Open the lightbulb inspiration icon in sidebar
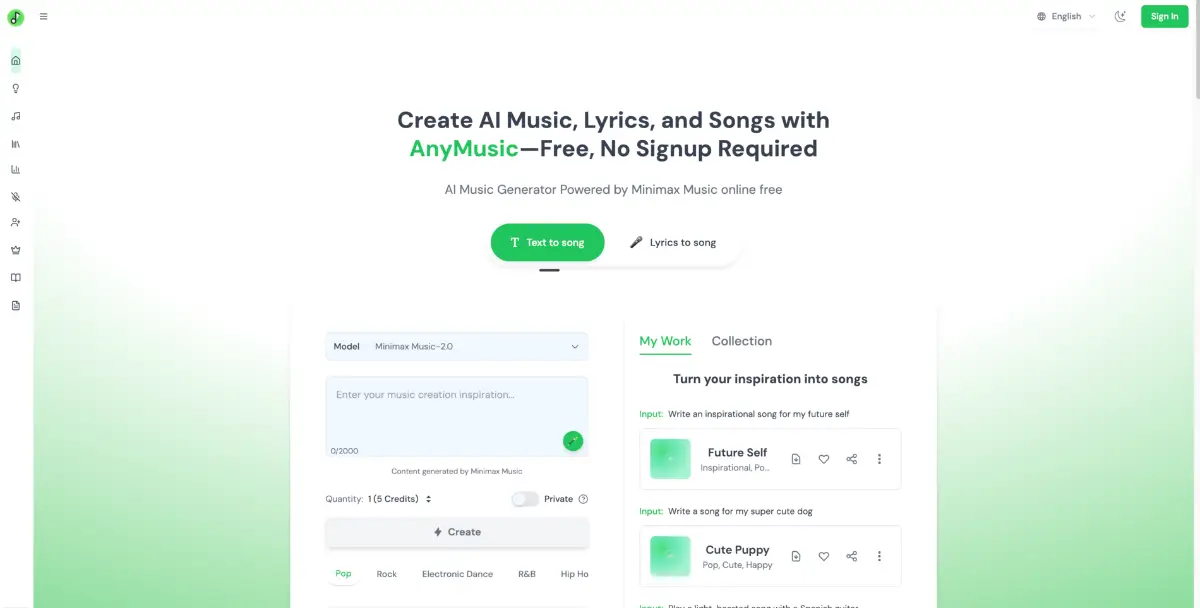 pyautogui.click(x=15, y=88)
